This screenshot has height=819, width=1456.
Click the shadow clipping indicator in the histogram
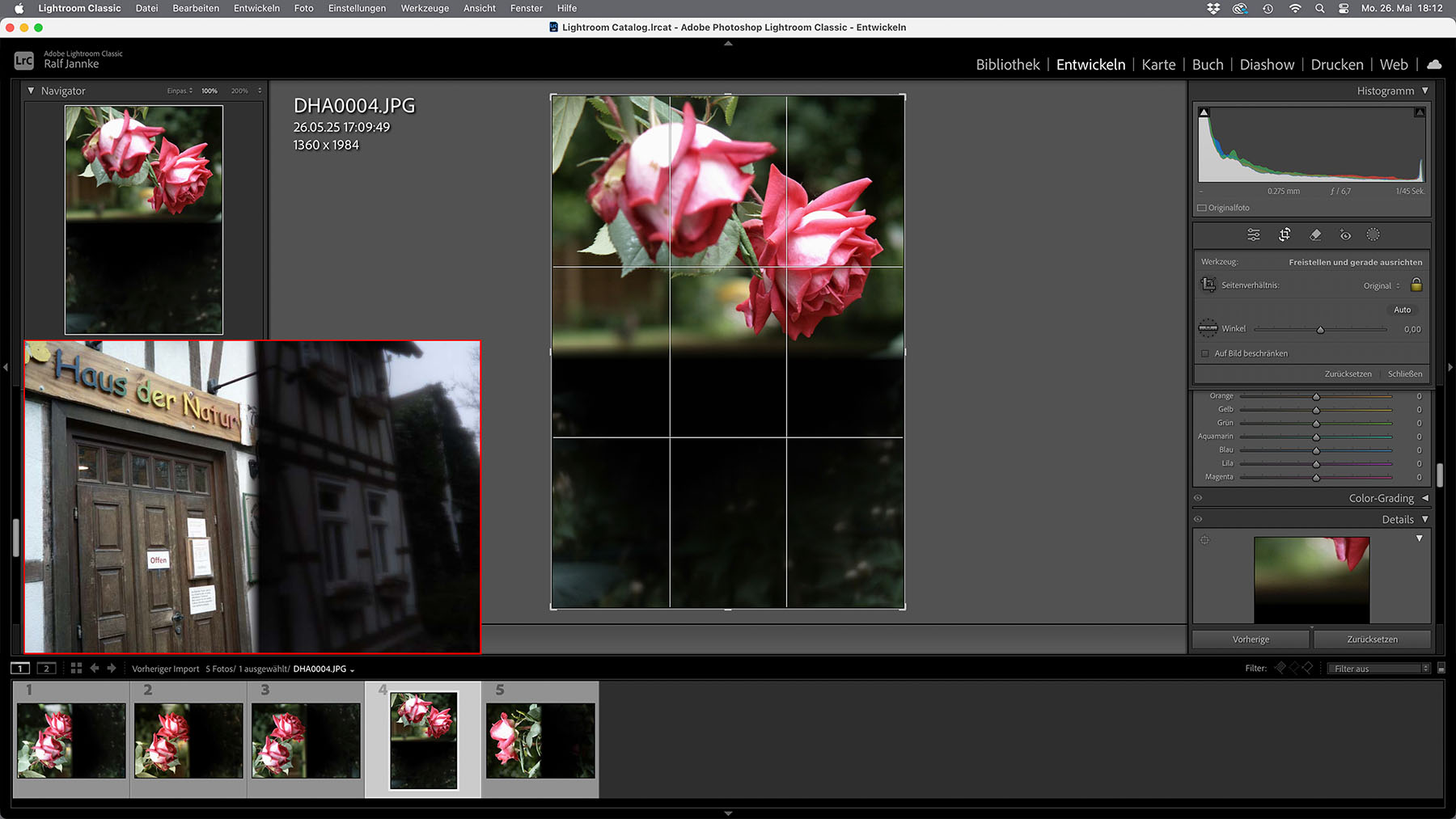1204,112
